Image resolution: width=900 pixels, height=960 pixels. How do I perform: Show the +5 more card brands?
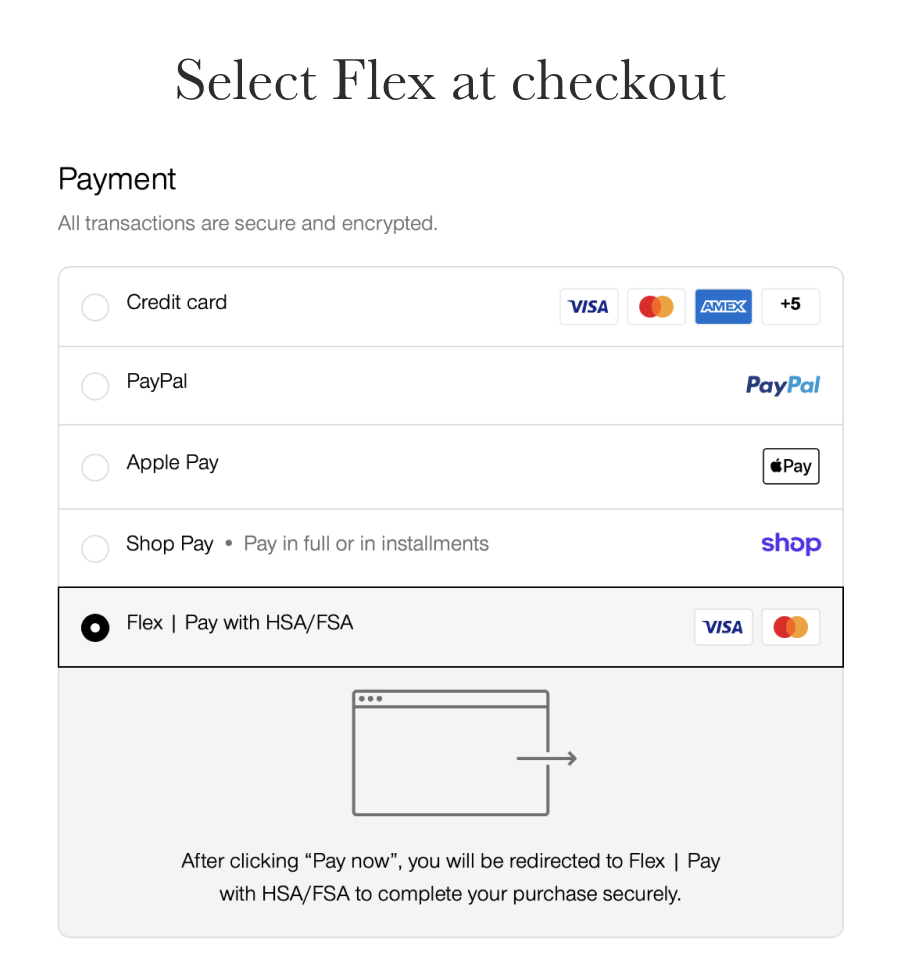point(790,305)
